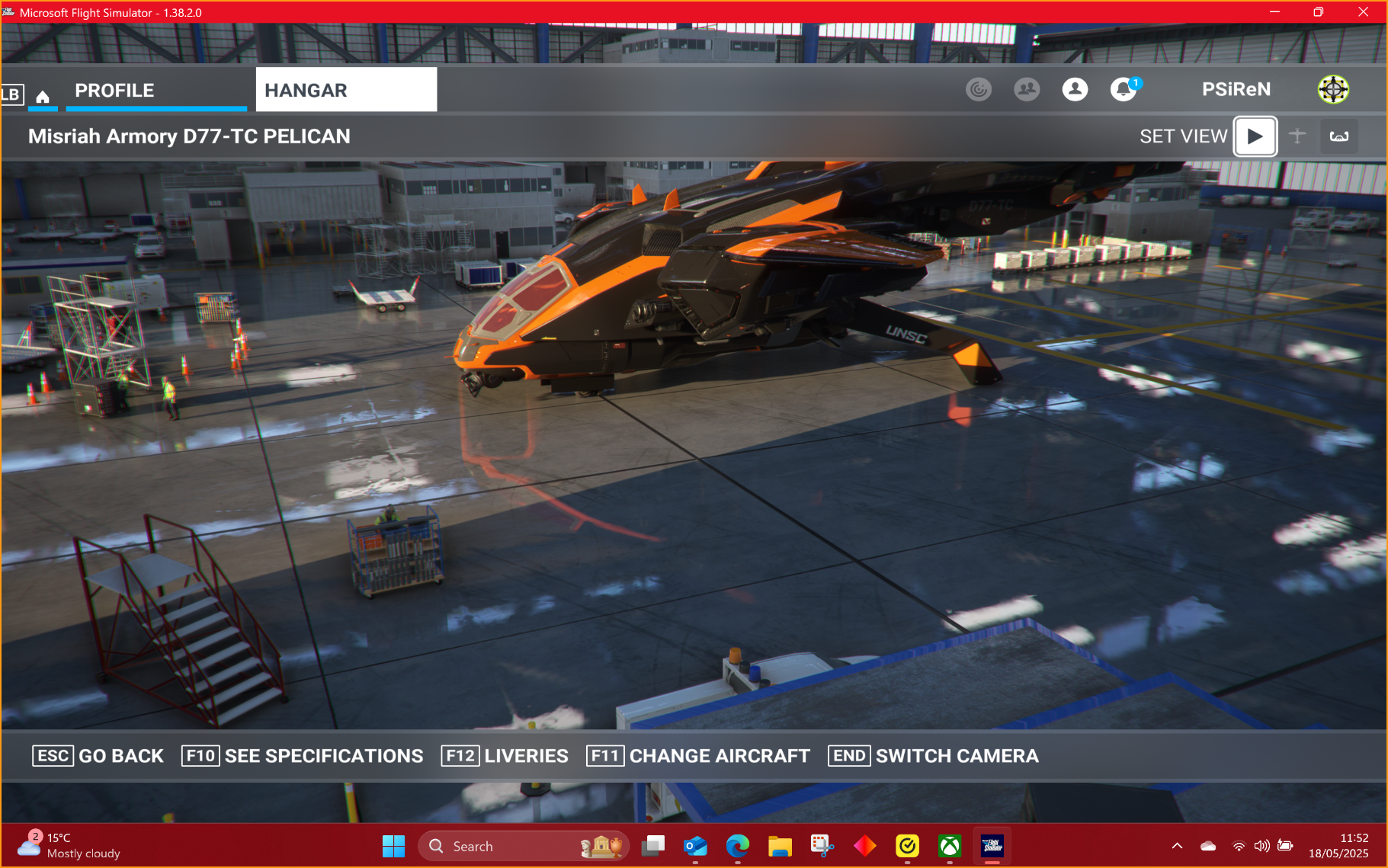
Task: Click the SET VIEW play arrow button
Action: coord(1255,136)
